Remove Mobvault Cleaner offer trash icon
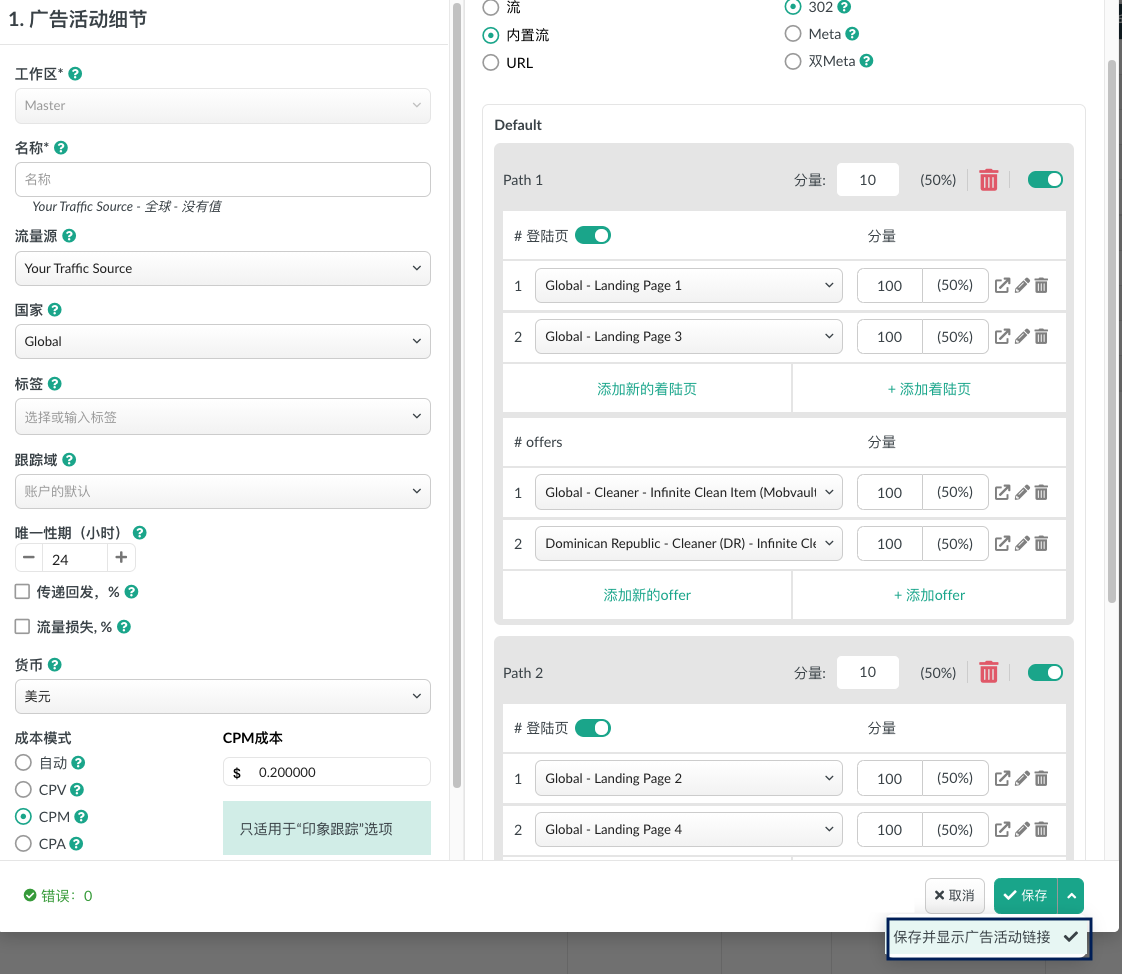Viewport: 1122px width, 974px height. click(x=1042, y=492)
